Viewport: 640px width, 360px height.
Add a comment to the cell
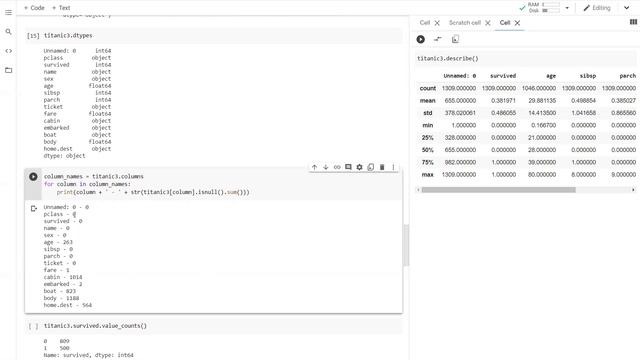click(348, 167)
